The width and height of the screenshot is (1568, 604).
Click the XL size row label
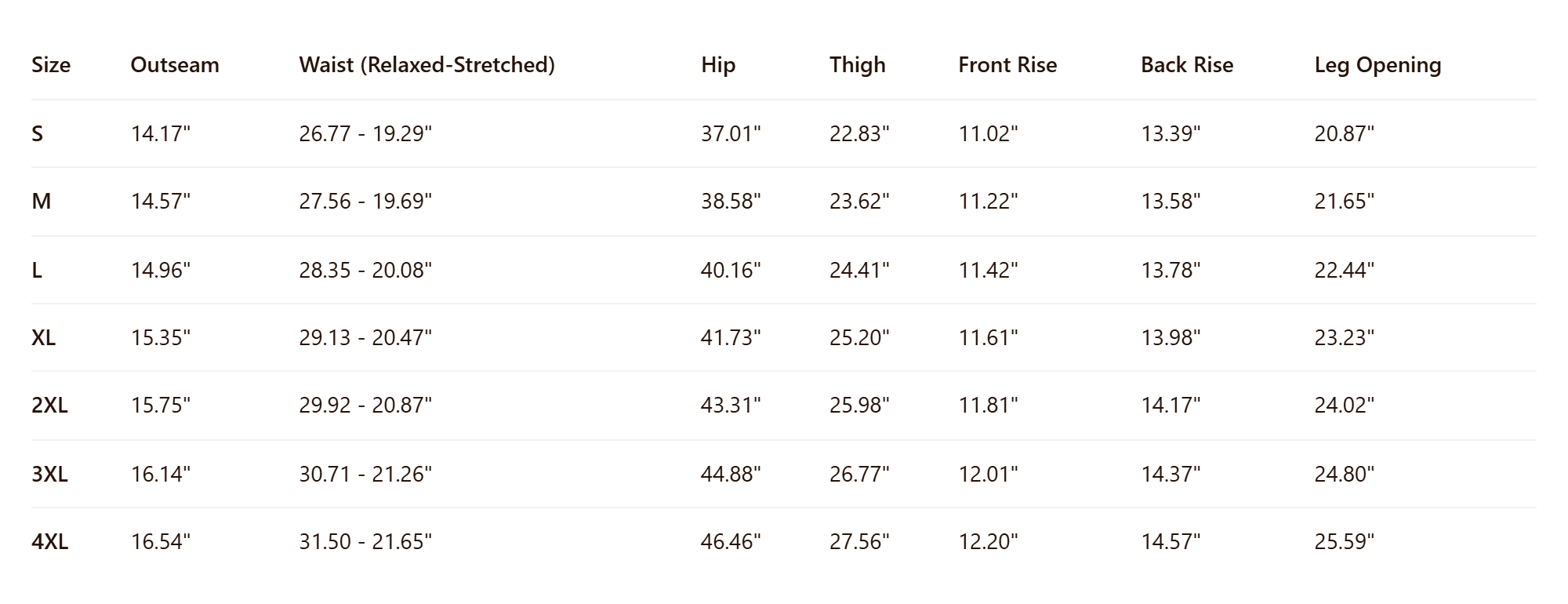pos(43,337)
